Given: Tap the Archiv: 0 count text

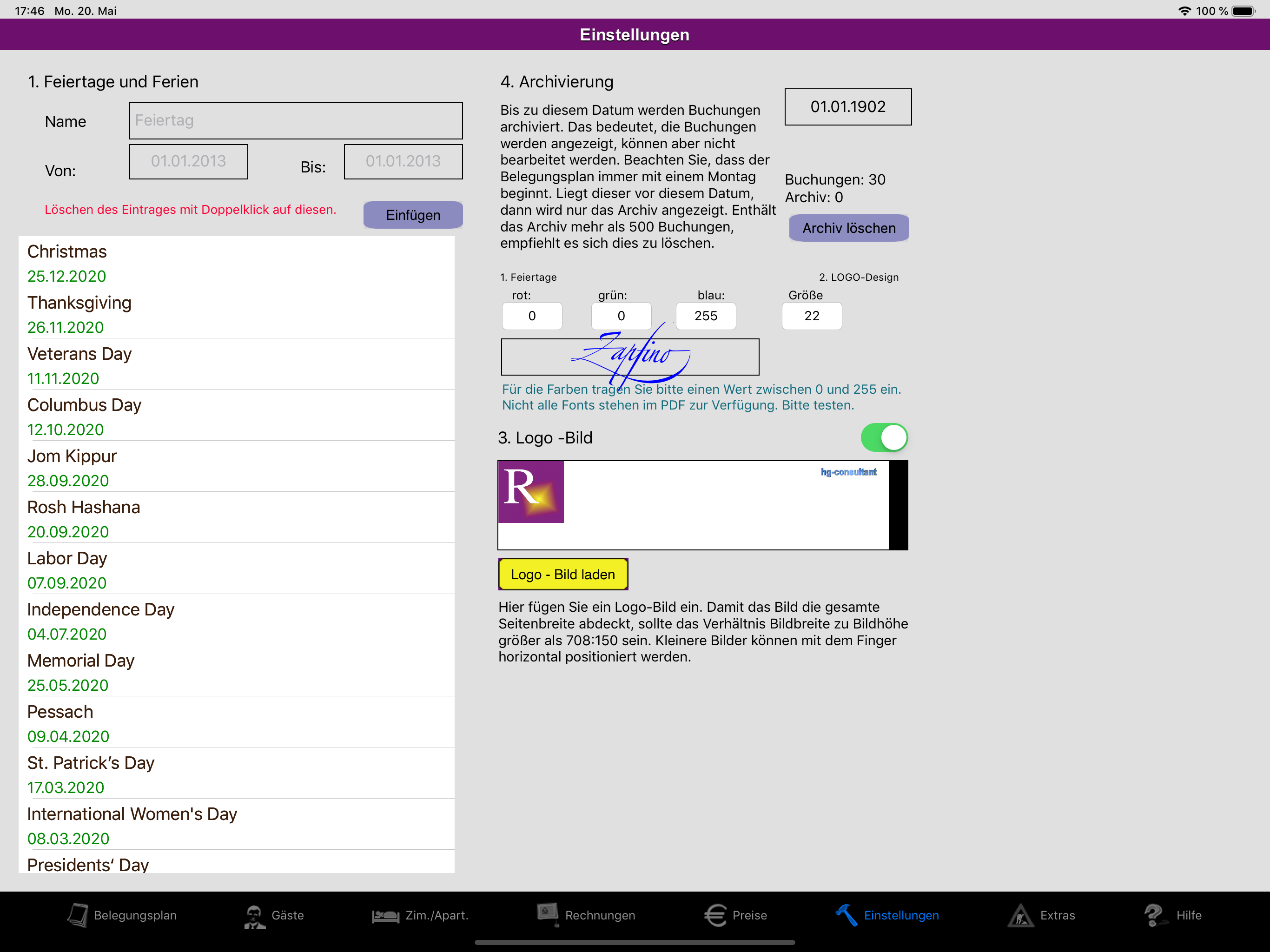Looking at the screenshot, I should [x=814, y=198].
